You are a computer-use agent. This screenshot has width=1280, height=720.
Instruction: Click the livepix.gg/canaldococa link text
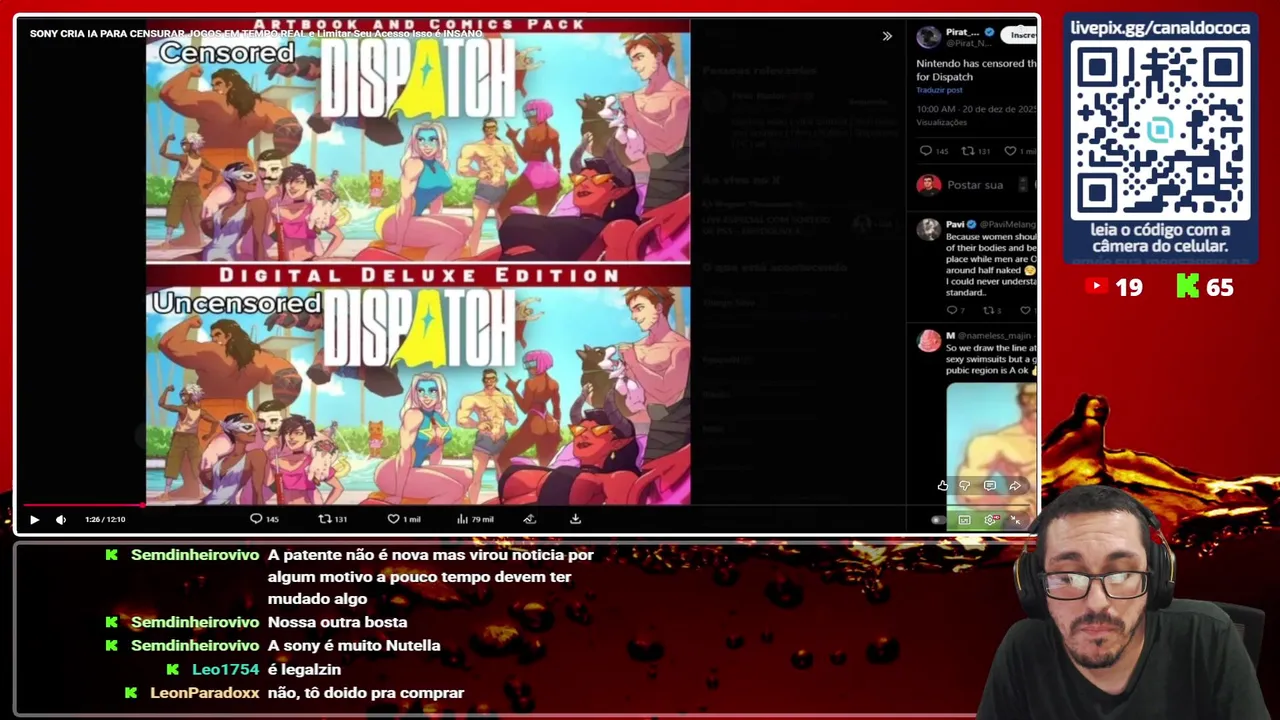tap(1160, 28)
